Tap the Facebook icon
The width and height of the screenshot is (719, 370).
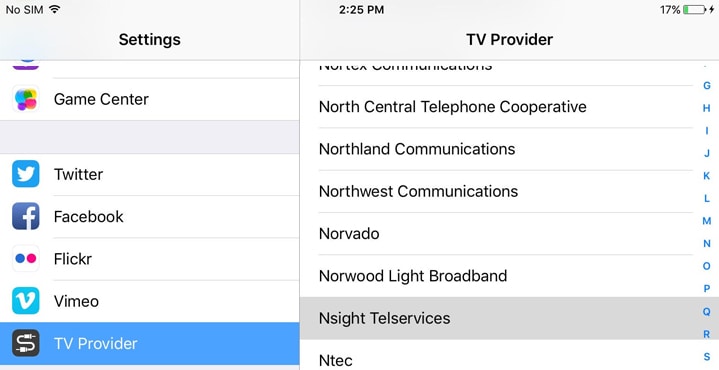pyautogui.click(x=26, y=216)
